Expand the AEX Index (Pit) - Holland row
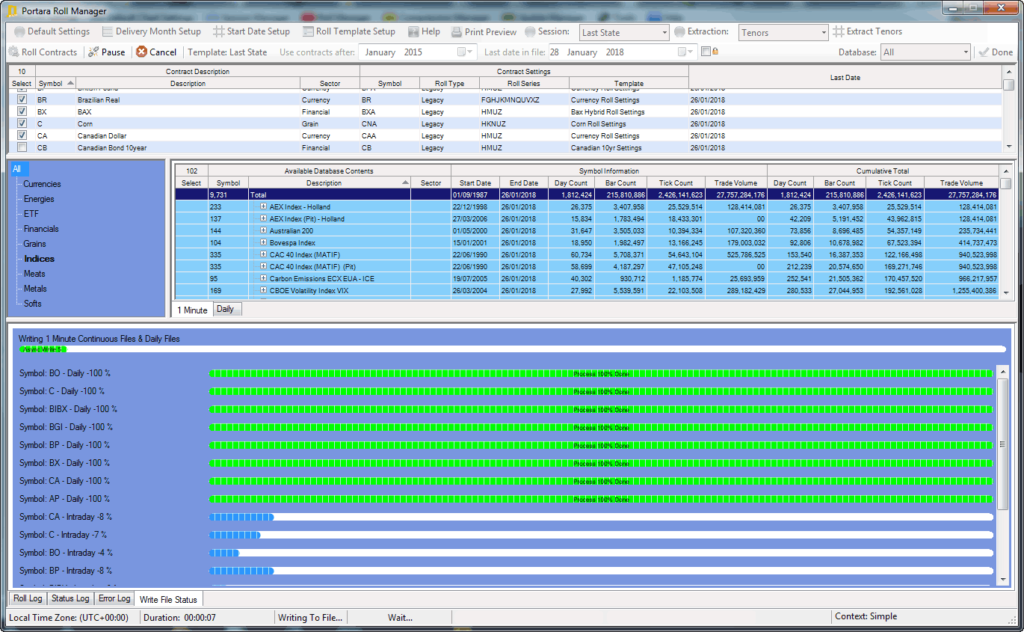Screen dimensions: 1024x632 (x=263, y=219)
